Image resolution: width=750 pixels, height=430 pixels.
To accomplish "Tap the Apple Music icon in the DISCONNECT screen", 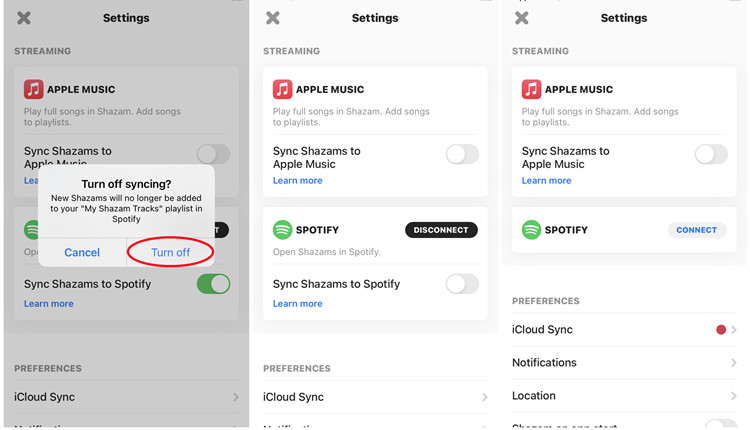I will point(283,89).
